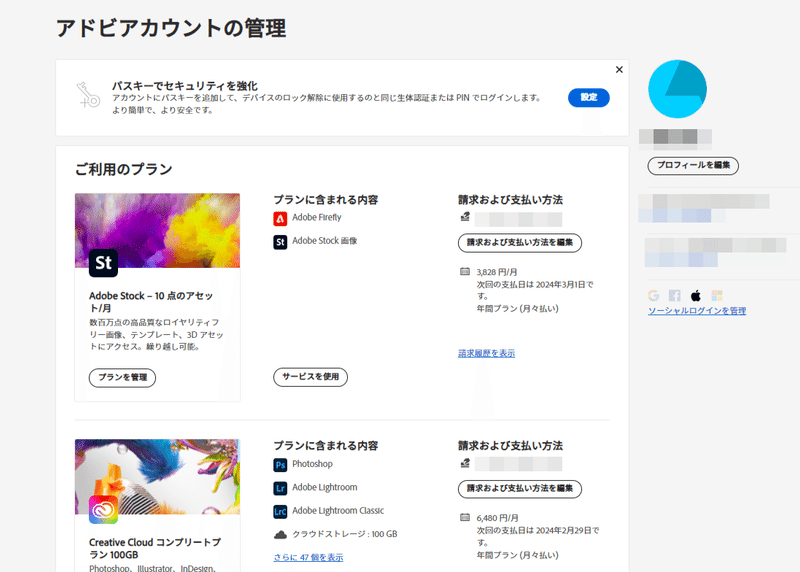The width and height of the screenshot is (800, 572).
Task: Expand さらに 47 個を表示 link
Action: 308,558
